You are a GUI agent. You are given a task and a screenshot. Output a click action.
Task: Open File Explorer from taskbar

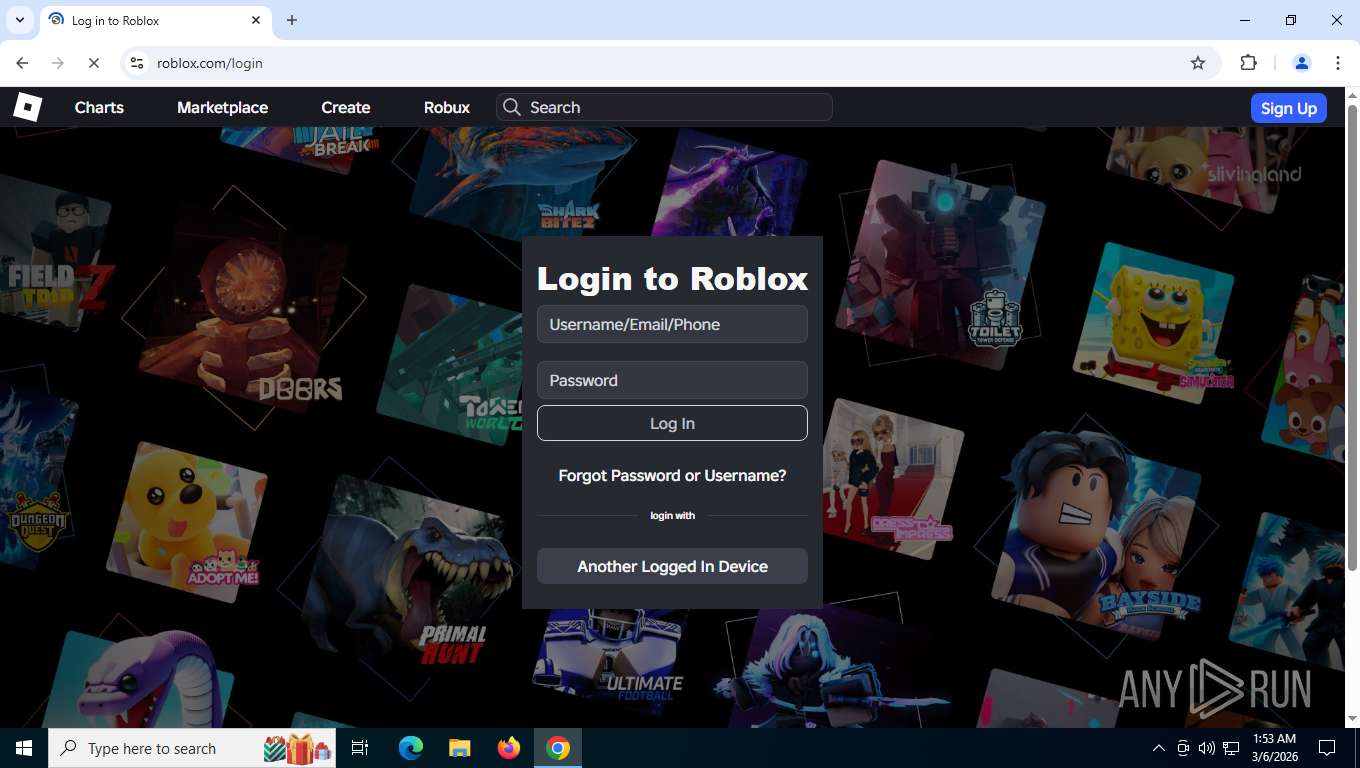459,748
